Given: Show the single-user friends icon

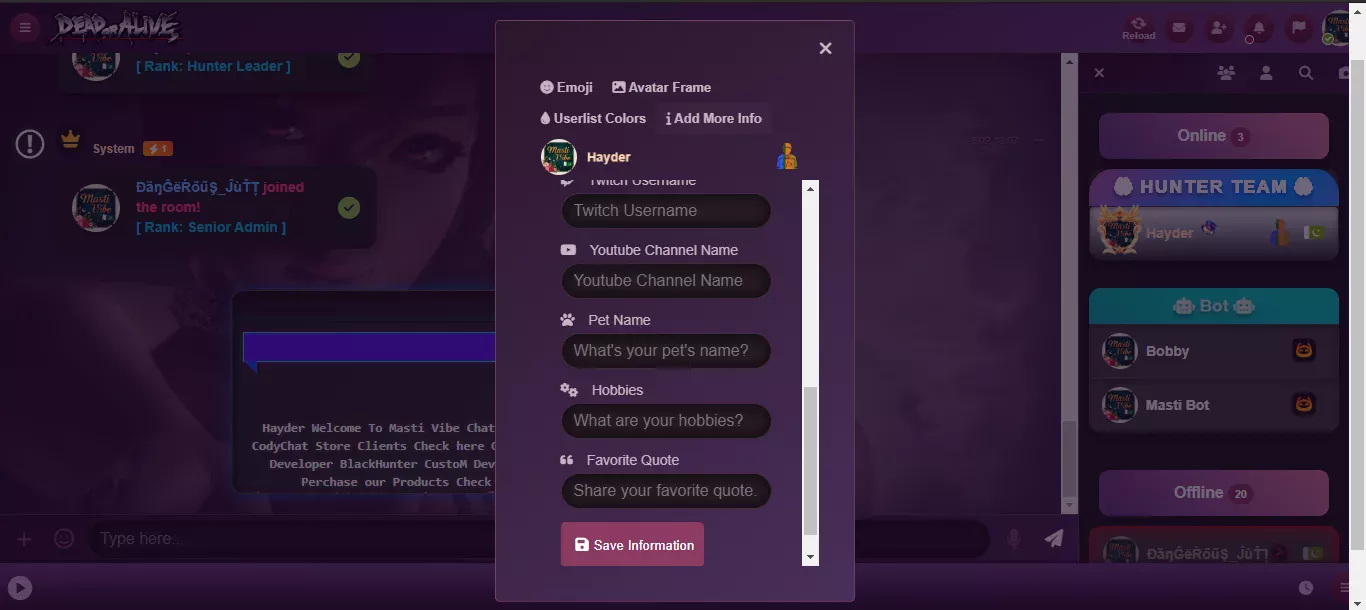Looking at the screenshot, I should tap(1266, 73).
